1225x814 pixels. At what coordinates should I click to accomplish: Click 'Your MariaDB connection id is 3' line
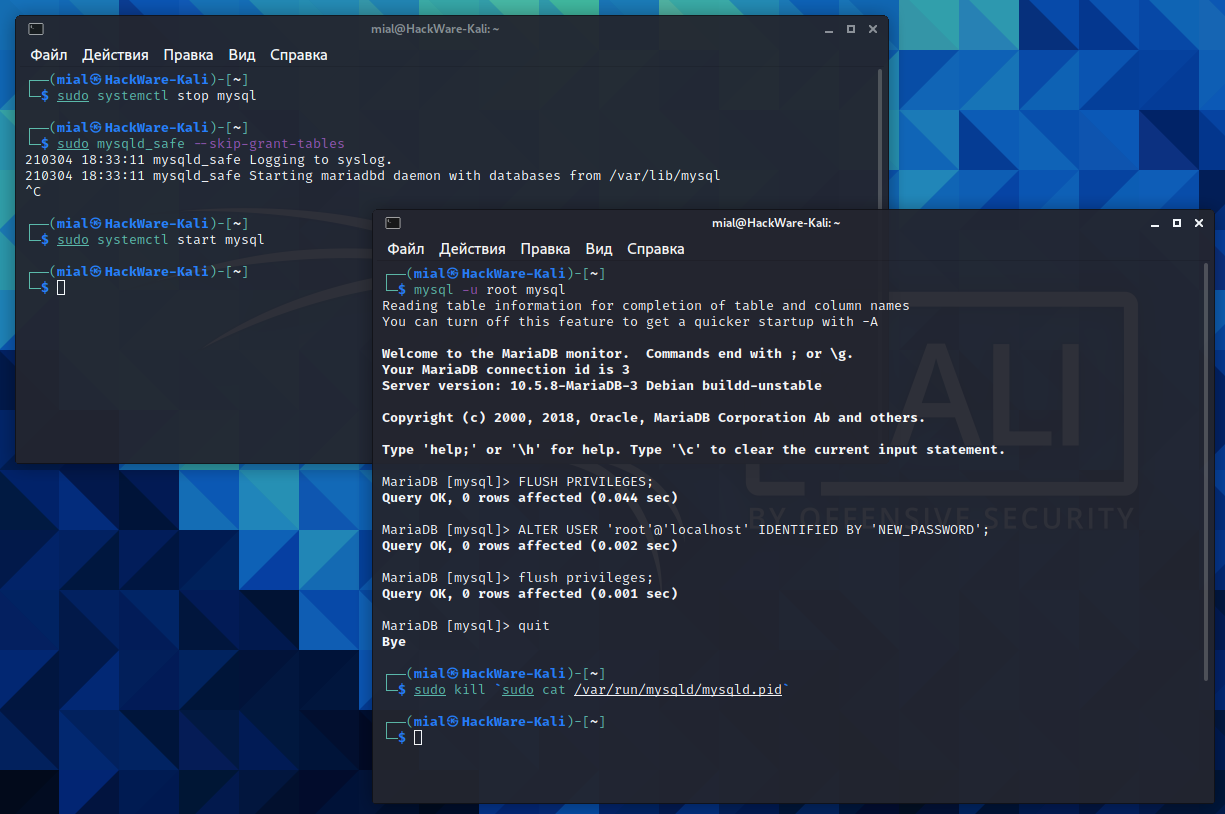(x=506, y=370)
